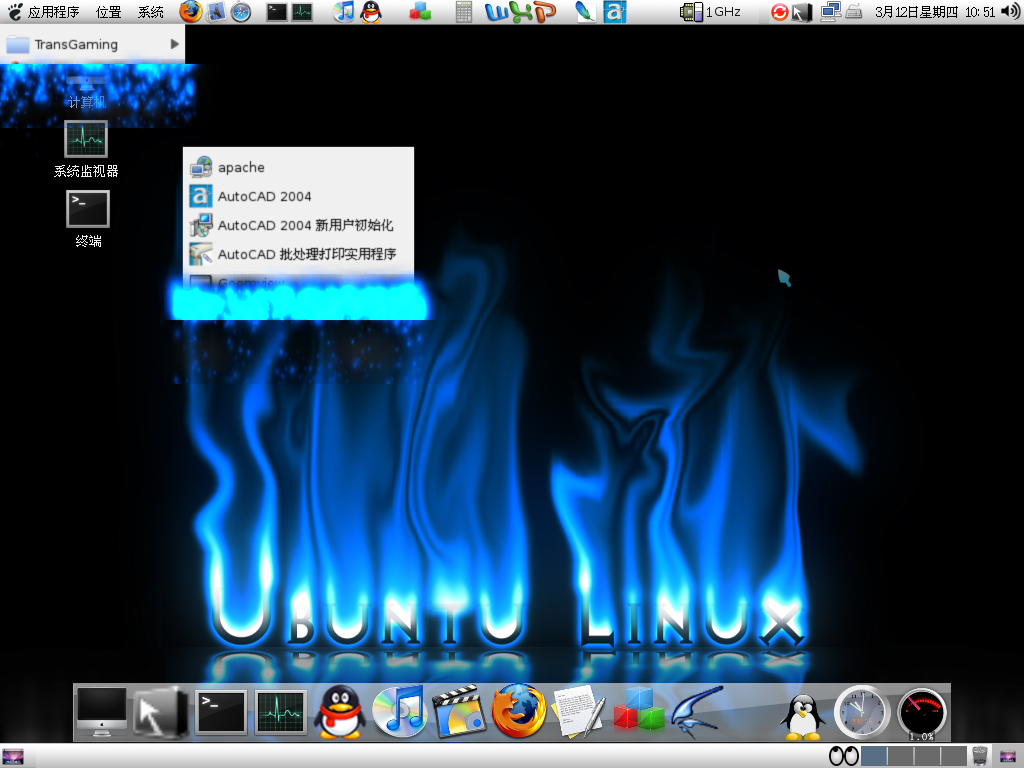Choose AutoCAD 批处理打印实用程序 menu entry
Viewport: 1024px width, 768px height.
coord(298,253)
